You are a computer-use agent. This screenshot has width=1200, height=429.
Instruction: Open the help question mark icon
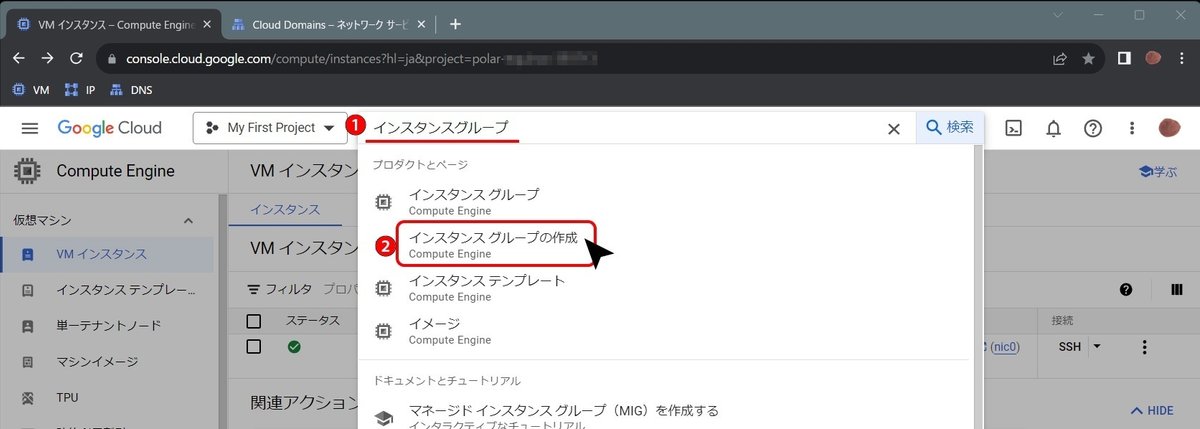pyautogui.click(x=1093, y=128)
